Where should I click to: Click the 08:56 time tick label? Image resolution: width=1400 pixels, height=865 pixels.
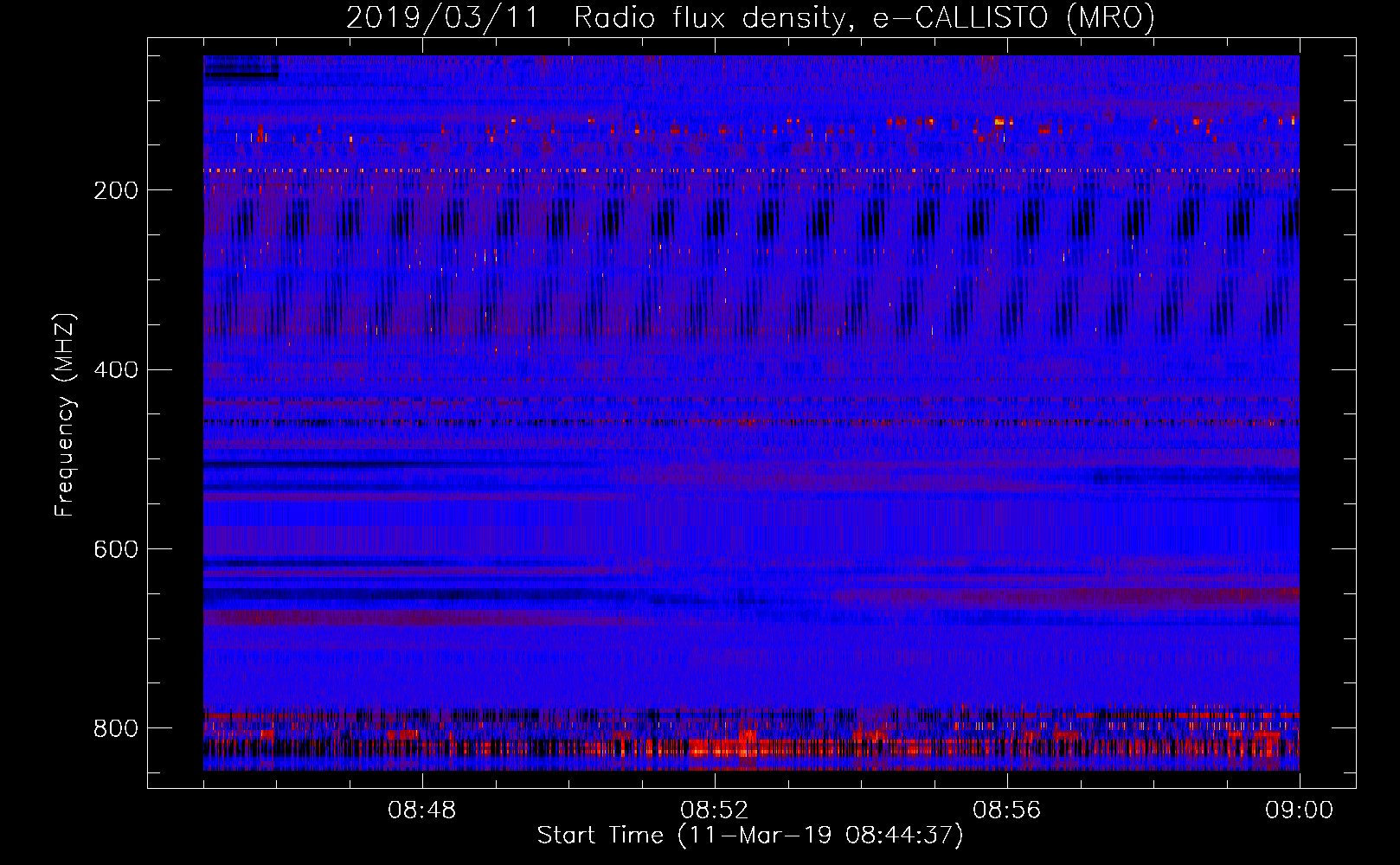1007,811
